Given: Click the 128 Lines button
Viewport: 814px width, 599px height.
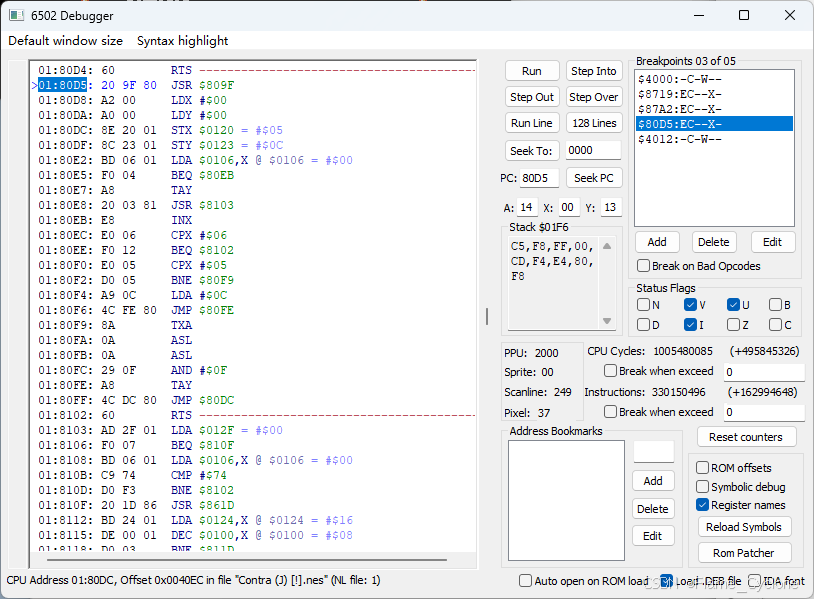Looking at the screenshot, I should [x=593, y=123].
